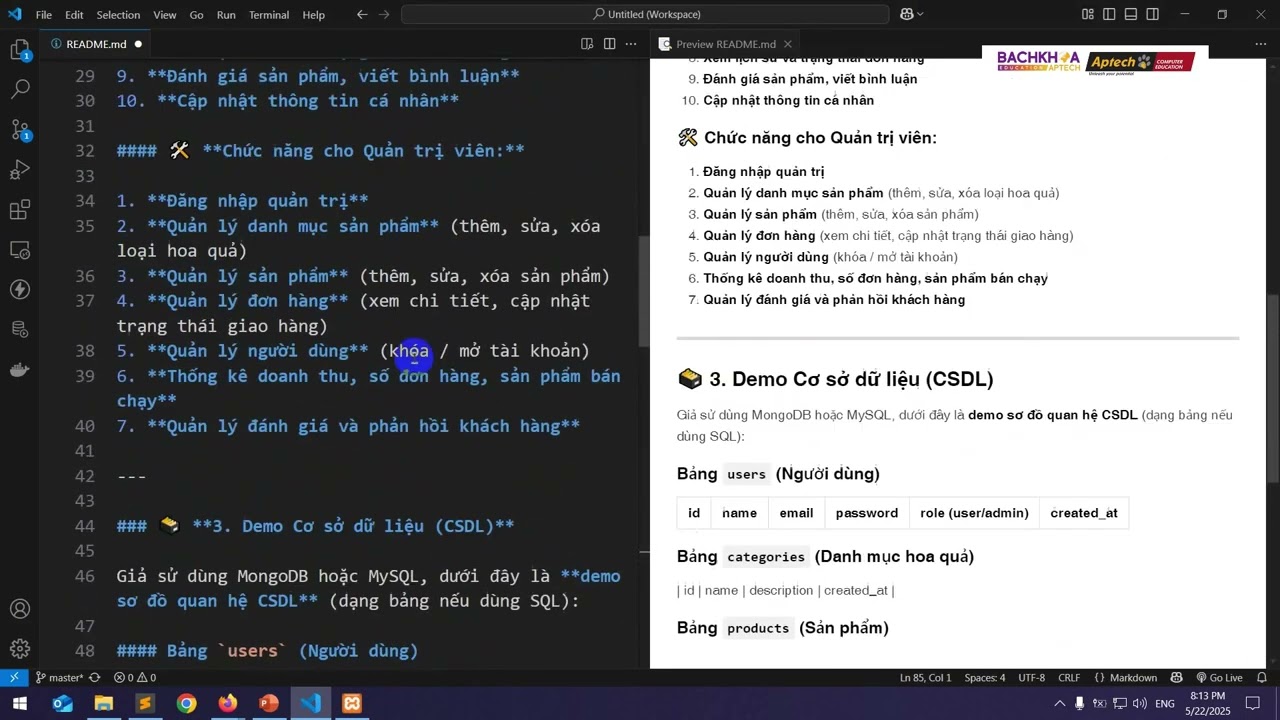Open the Go menu
This screenshot has width=1280, height=720.
(196, 15)
